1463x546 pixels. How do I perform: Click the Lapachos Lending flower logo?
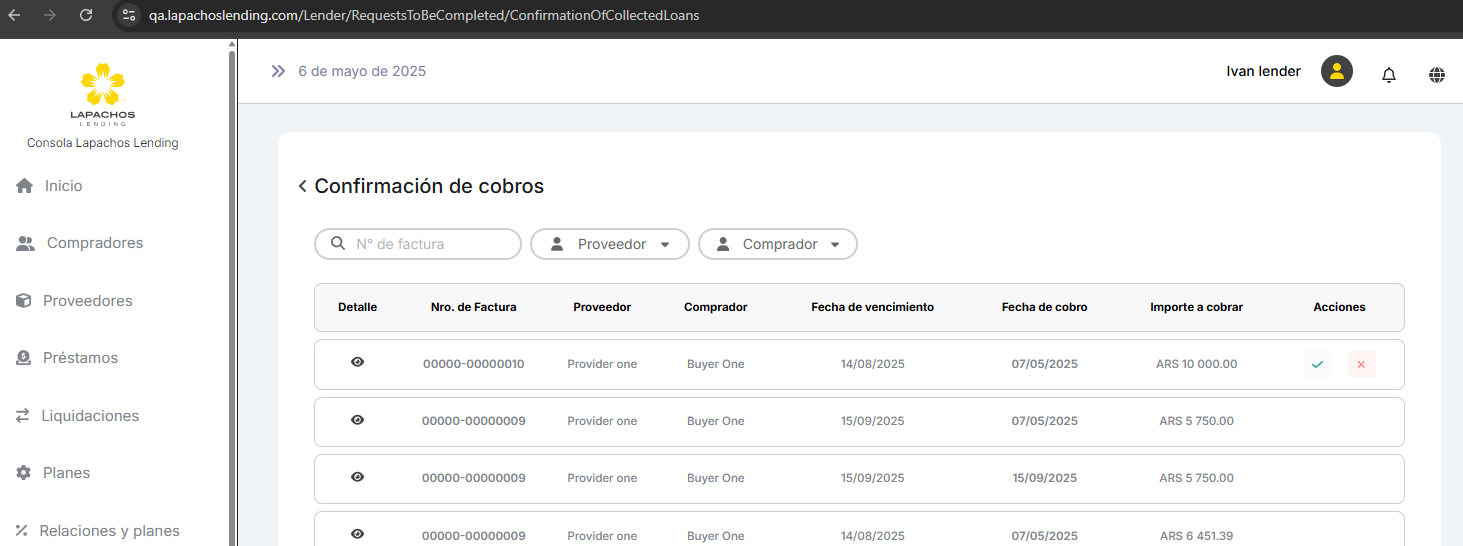point(102,85)
